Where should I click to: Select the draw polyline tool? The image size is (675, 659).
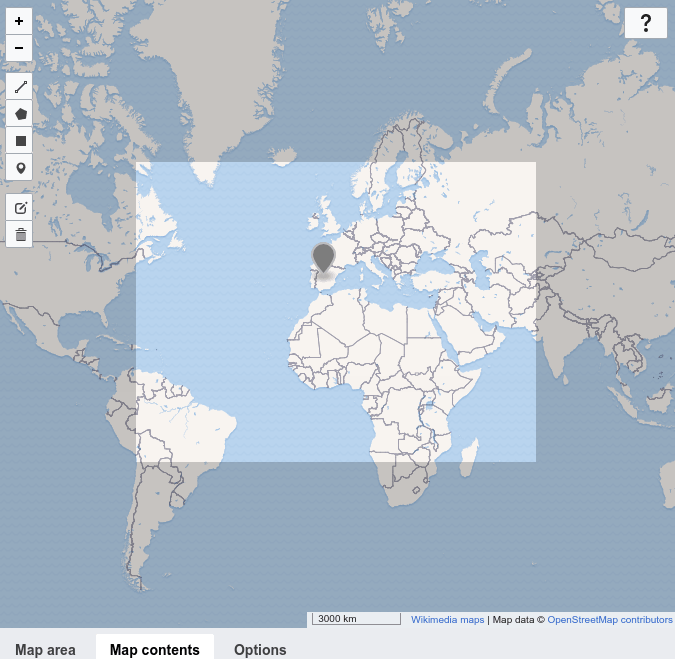point(19,87)
